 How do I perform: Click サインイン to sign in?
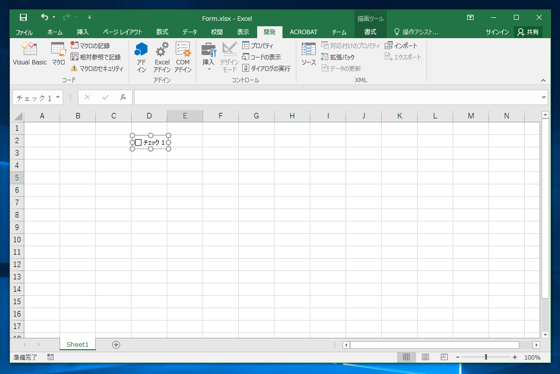498,32
